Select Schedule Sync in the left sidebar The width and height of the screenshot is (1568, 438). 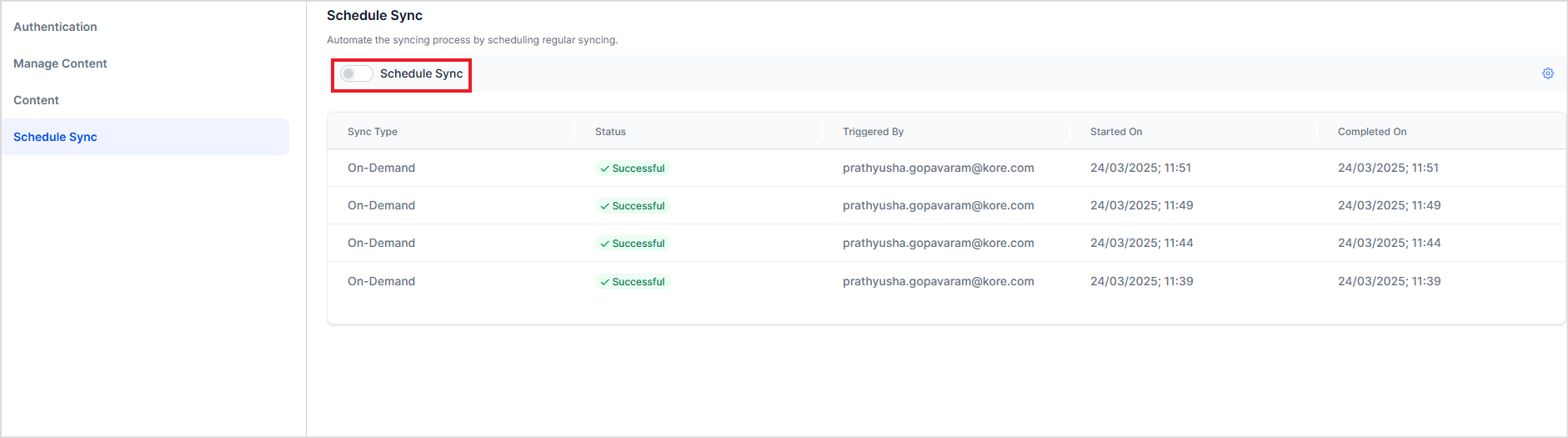(x=55, y=137)
